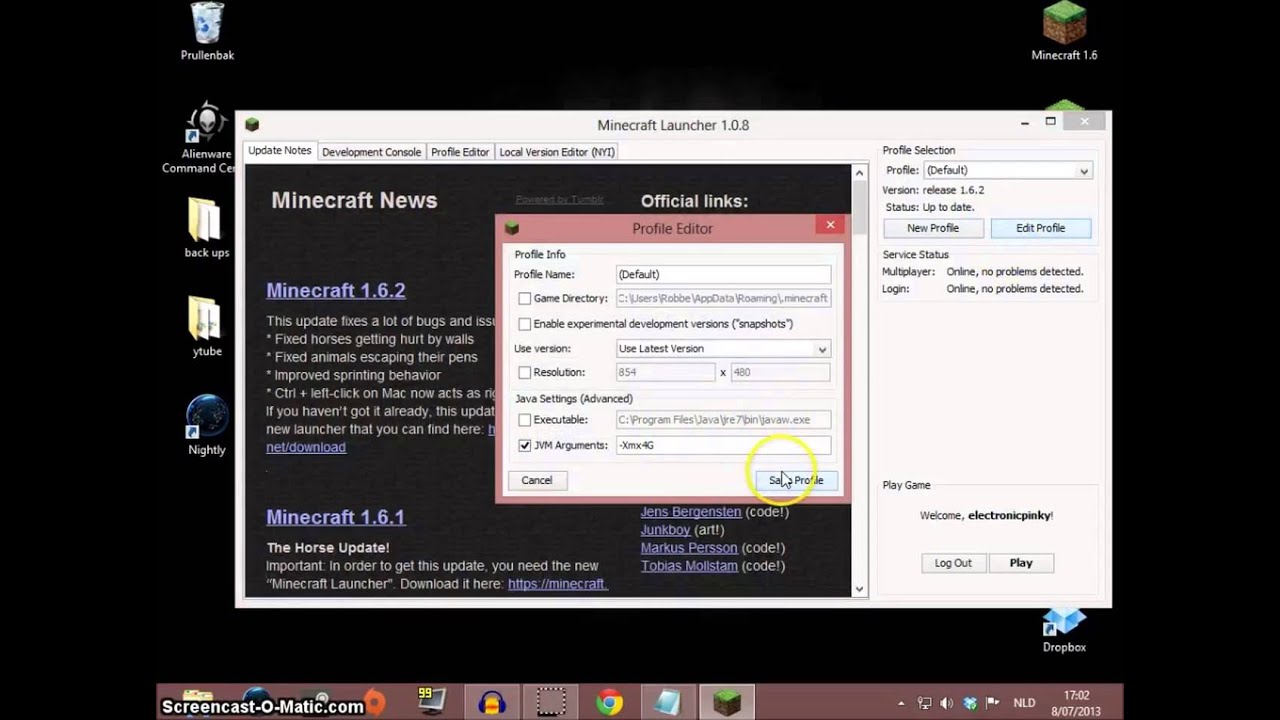Open the https://minecraft. download link
Screen dimensions: 1280x720
557,584
